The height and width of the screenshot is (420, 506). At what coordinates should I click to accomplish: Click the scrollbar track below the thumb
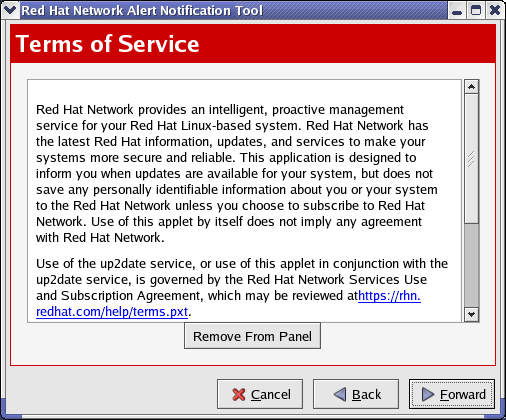[x=471, y=265]
